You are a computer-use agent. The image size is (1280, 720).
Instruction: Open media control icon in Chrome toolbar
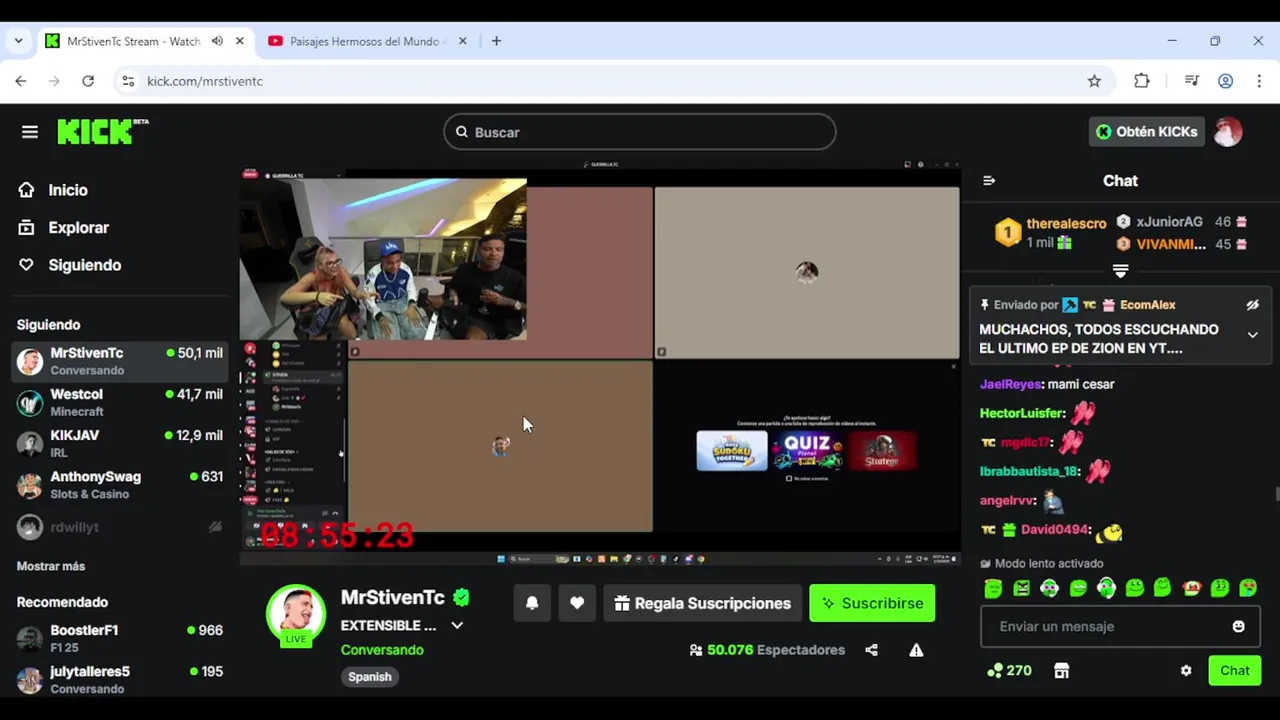(x=1191, y=81)
